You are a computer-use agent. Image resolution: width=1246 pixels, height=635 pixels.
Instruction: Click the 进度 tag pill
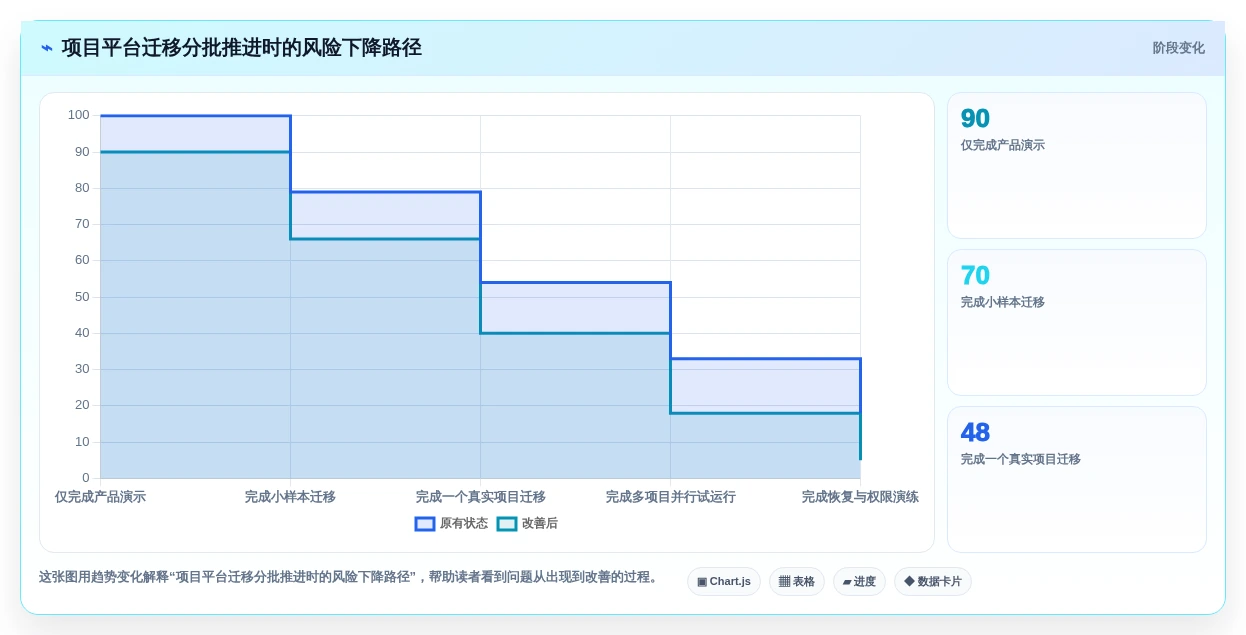click(x=859, y=581)
